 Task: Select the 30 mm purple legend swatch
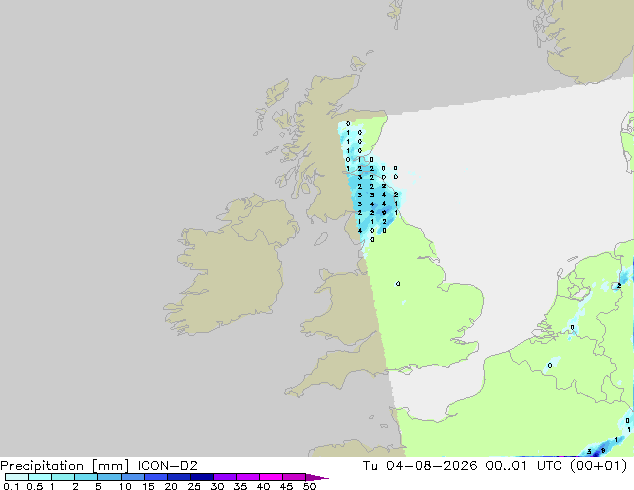pos(225,477)
